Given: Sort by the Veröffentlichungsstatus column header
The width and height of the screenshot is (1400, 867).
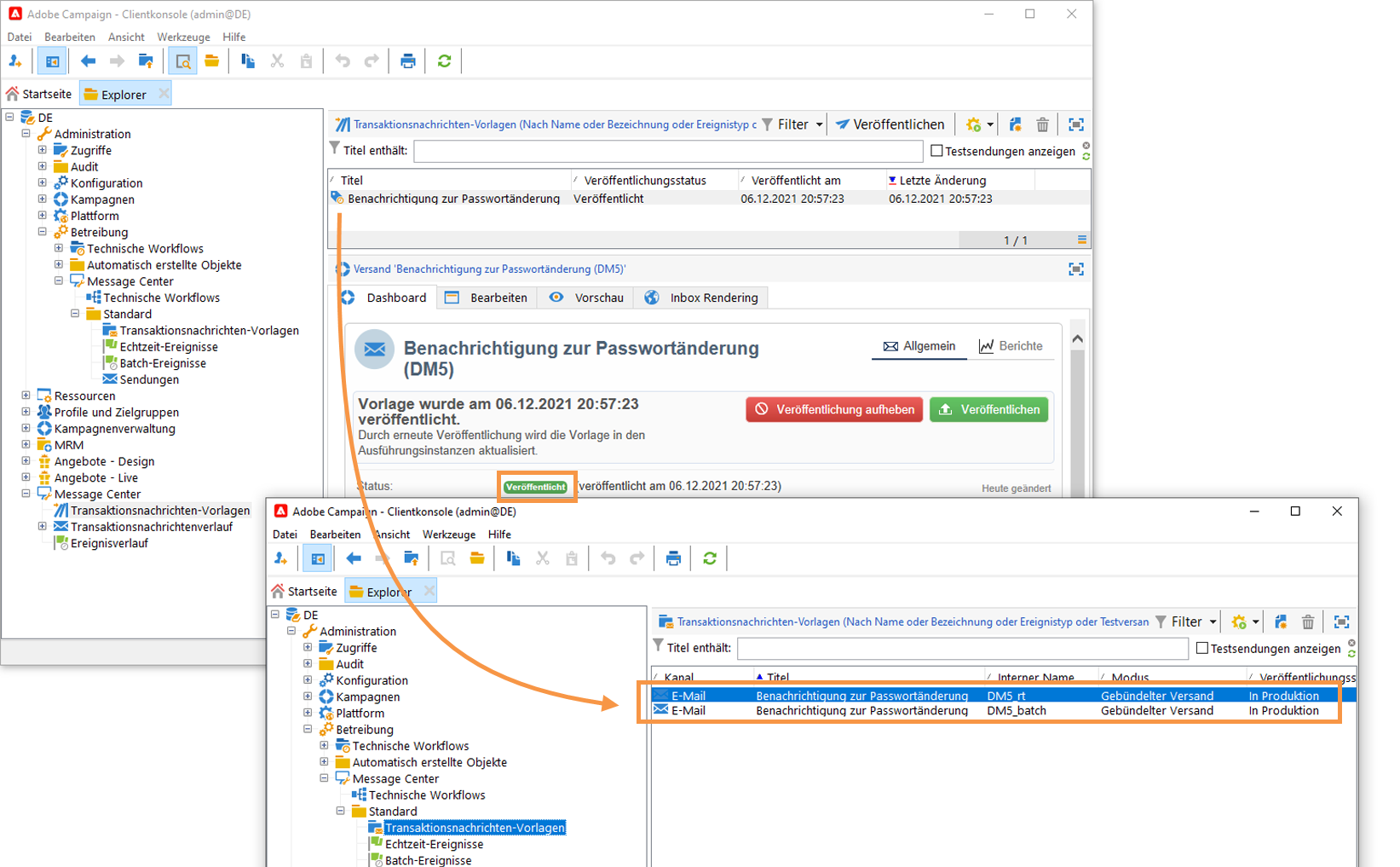Looking at the screenshot, I should 645,181.
